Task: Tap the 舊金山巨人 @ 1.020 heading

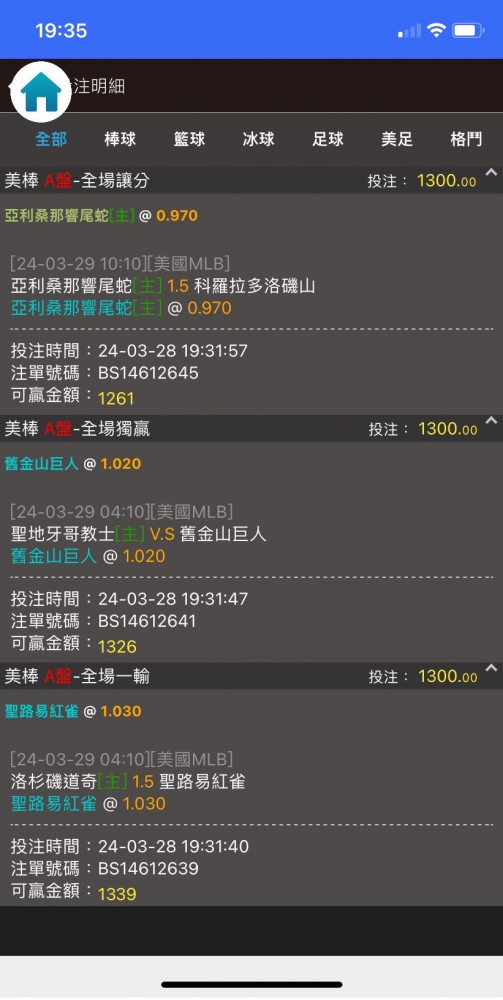Action: point(73,464)
